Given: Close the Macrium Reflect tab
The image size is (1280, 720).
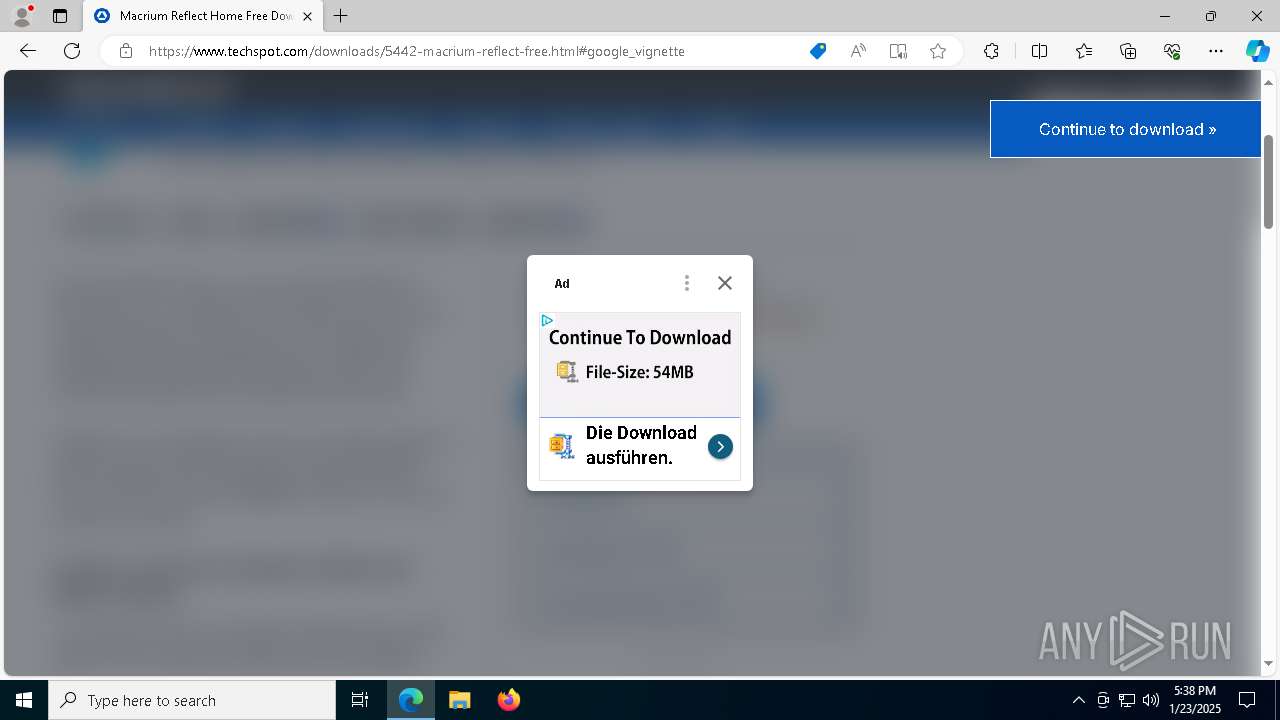Looking at the screenshot, I should click(307, 16).
